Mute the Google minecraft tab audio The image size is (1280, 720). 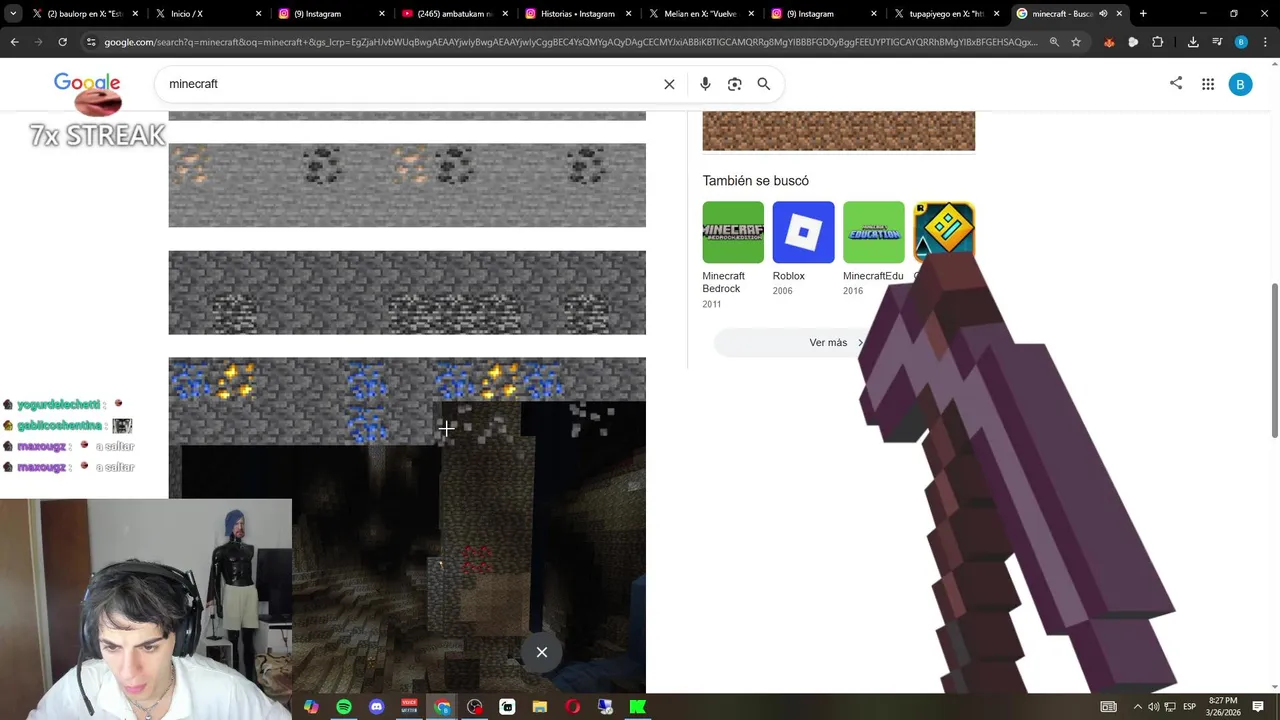tap(1103, 14)
